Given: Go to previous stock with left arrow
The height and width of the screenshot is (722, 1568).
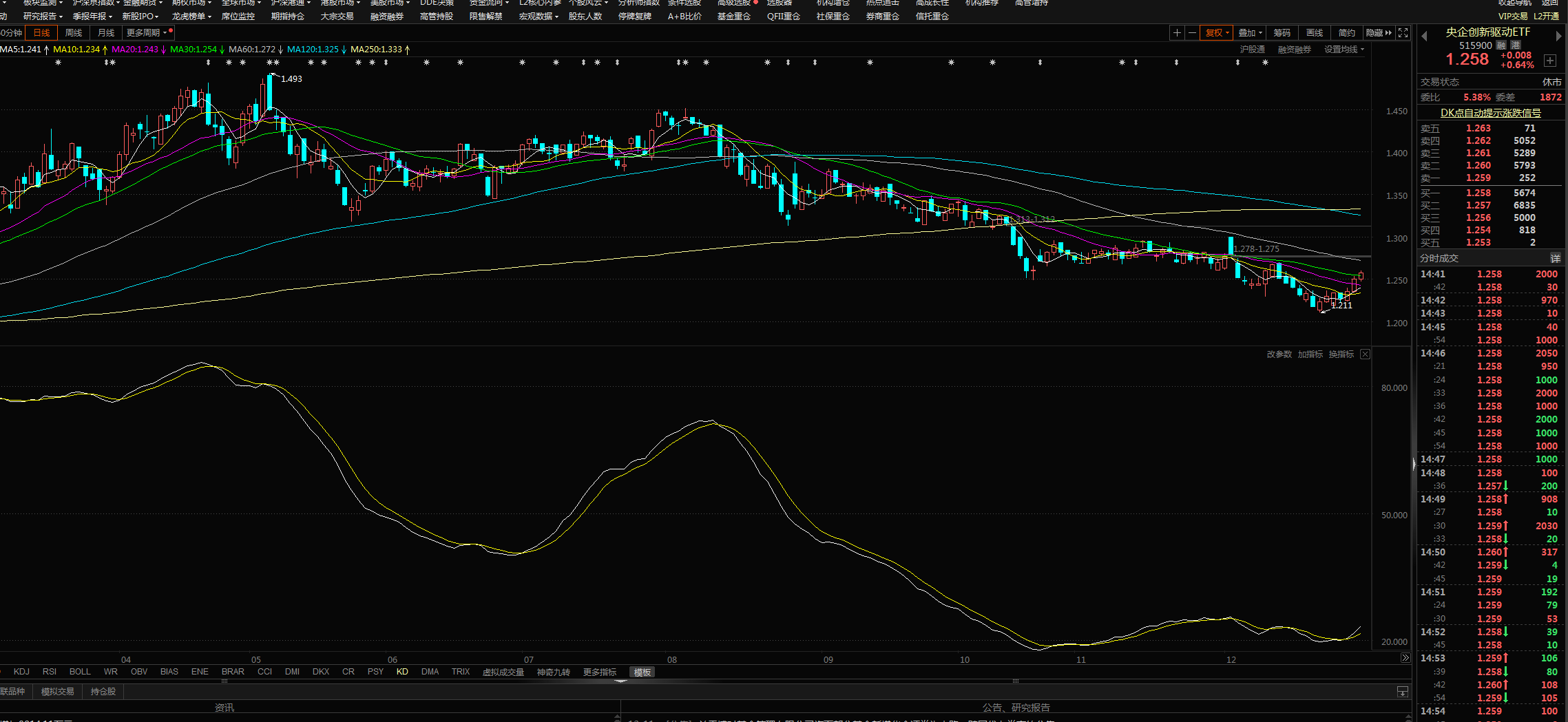Looking at the screenshot, I should 1424,36.
